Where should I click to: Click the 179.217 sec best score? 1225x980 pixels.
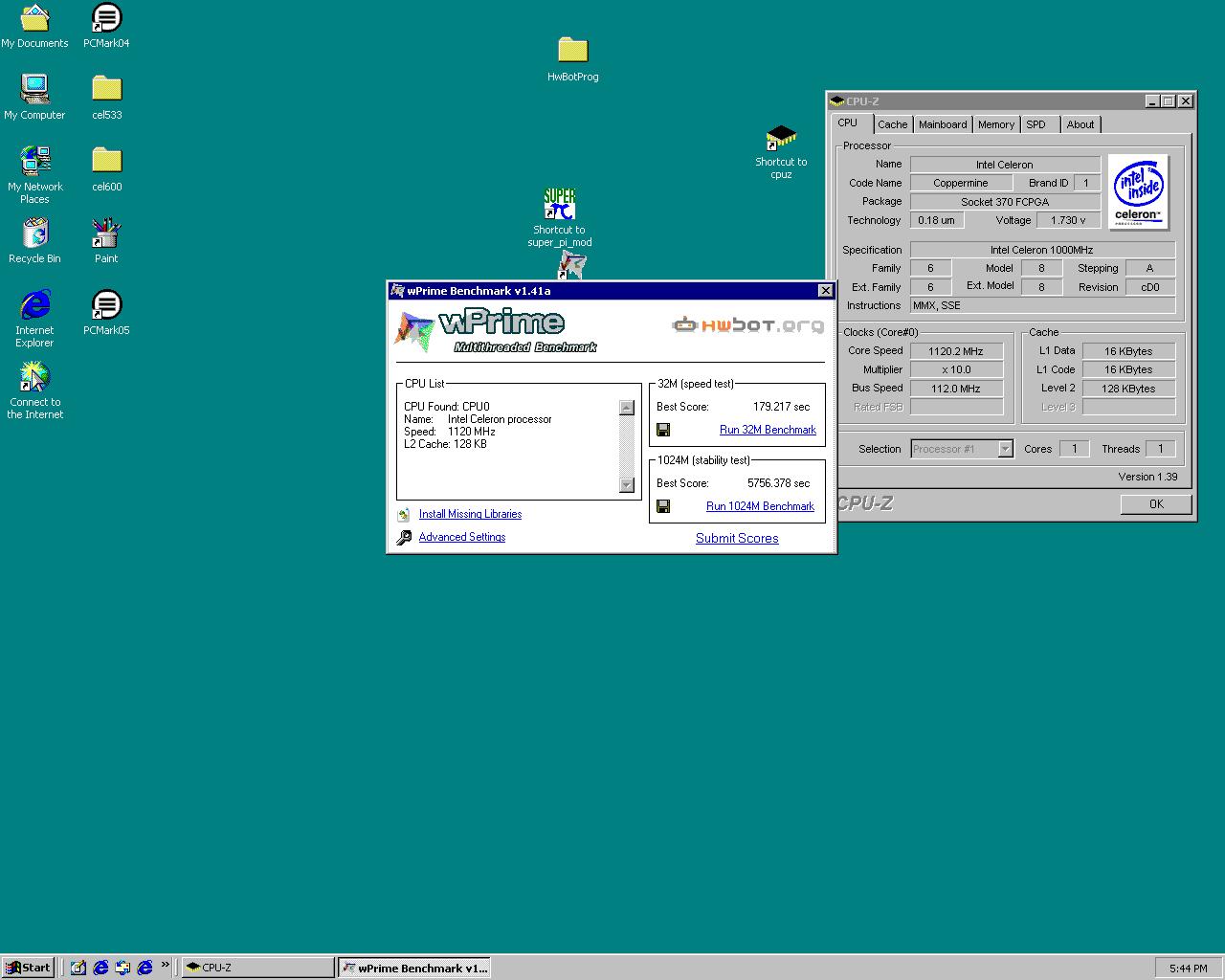tap(781, 407)
